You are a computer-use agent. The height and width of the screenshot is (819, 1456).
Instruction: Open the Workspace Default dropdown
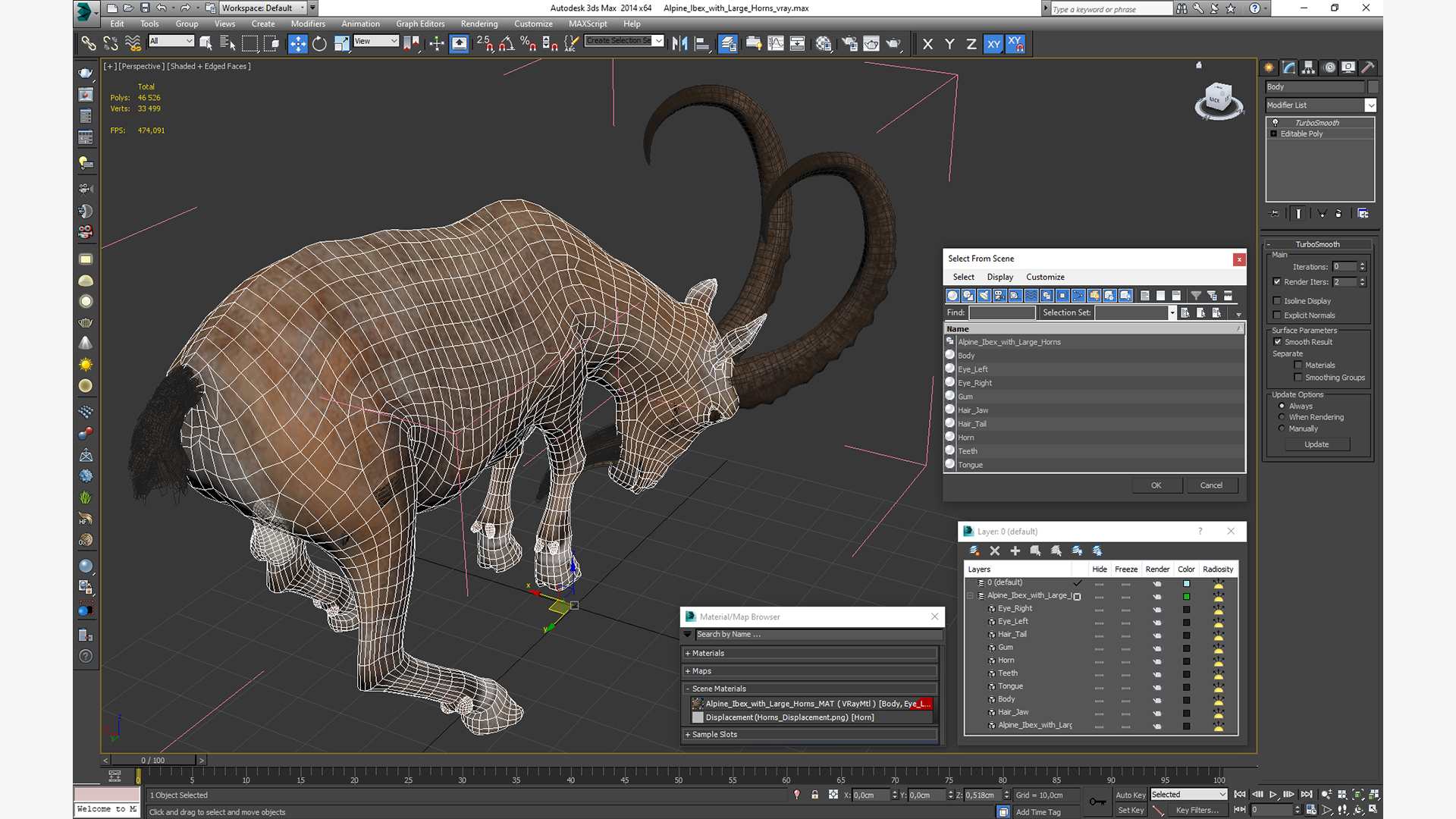pyautogui.click(x=263, y=8)
